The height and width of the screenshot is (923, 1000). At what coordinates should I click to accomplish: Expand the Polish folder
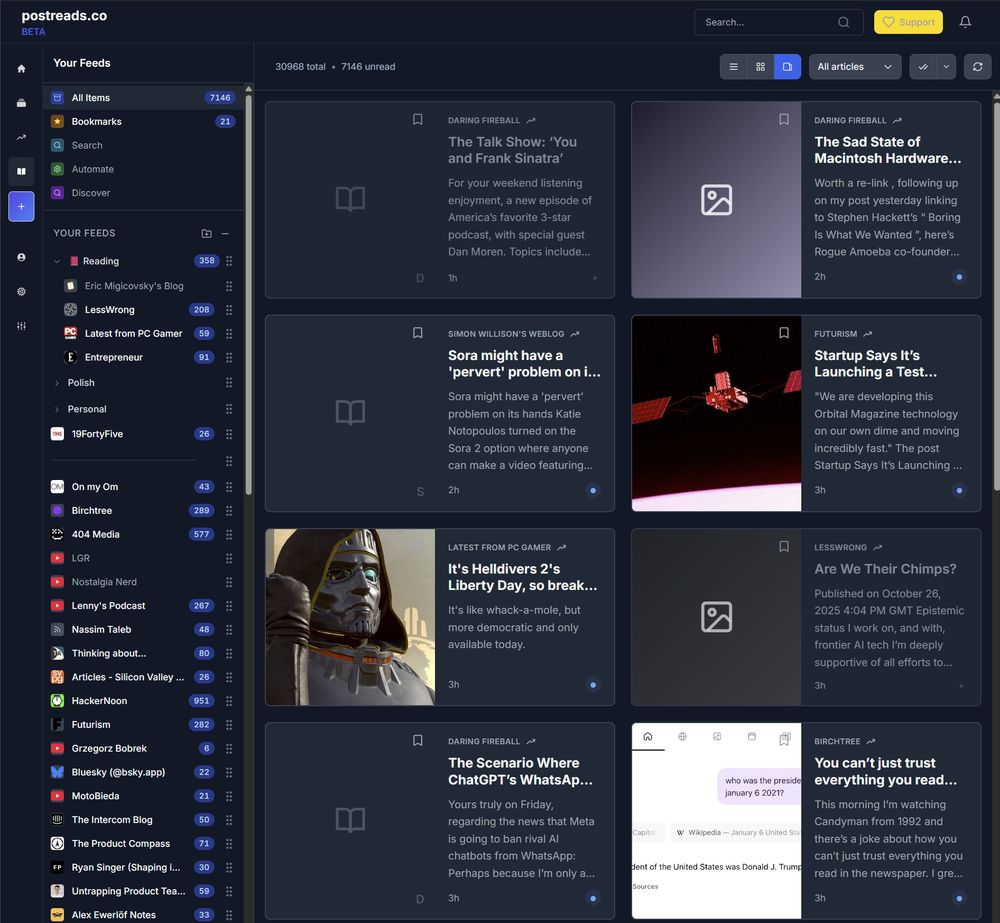pyautogui.click(x=57, y=383)
